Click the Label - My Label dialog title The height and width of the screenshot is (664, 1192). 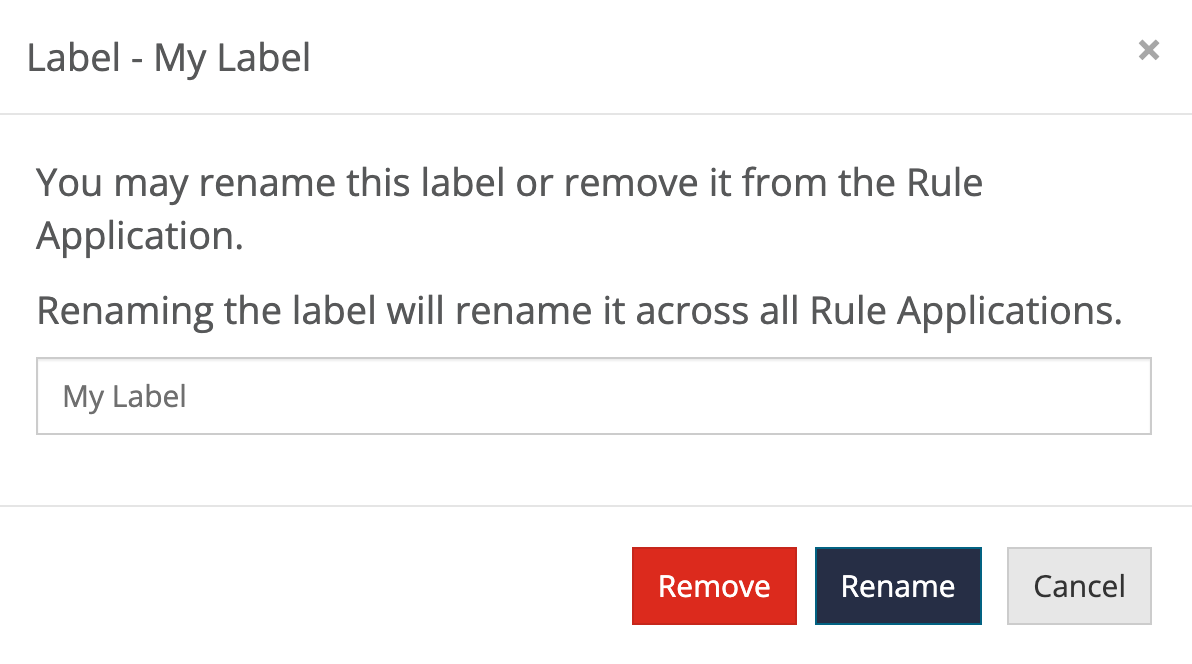pyautogui.click(x=170, y=58)
